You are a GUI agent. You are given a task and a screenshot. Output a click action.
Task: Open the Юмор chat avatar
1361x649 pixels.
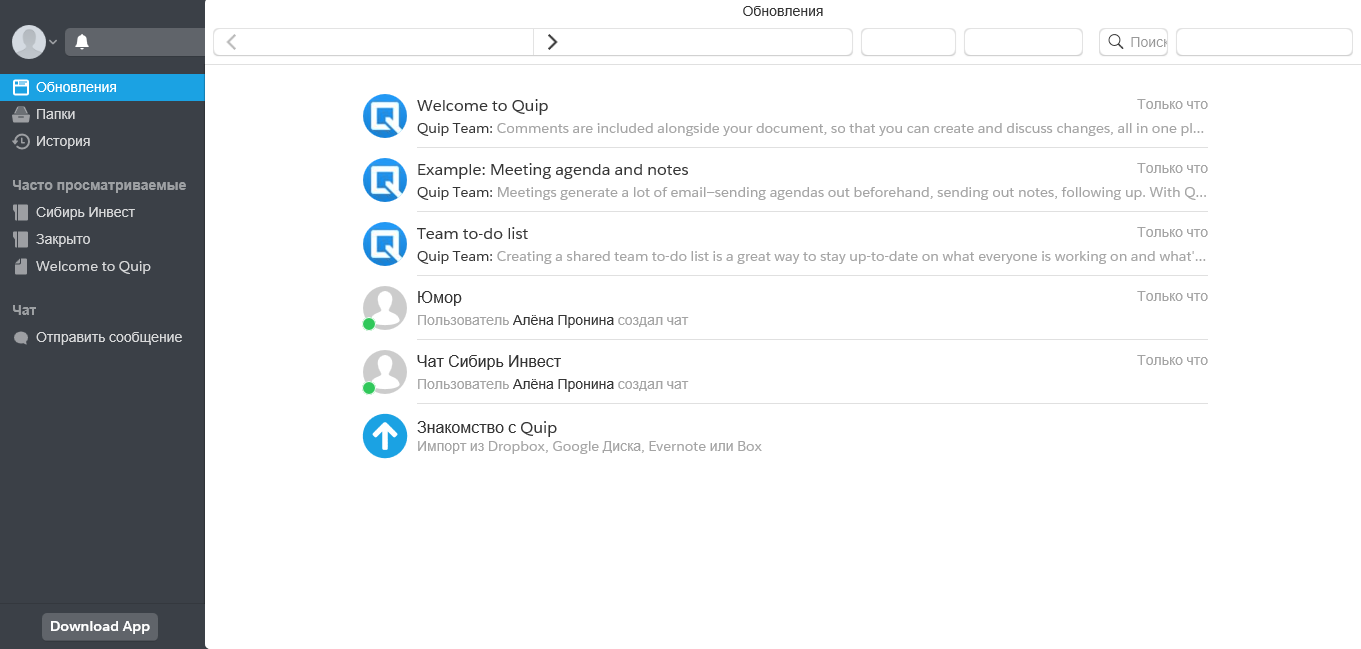(x=385, y=308)
